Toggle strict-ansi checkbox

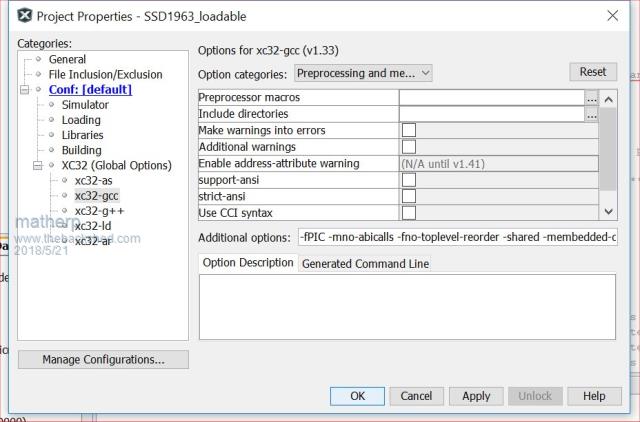click(x=409, y=196)
